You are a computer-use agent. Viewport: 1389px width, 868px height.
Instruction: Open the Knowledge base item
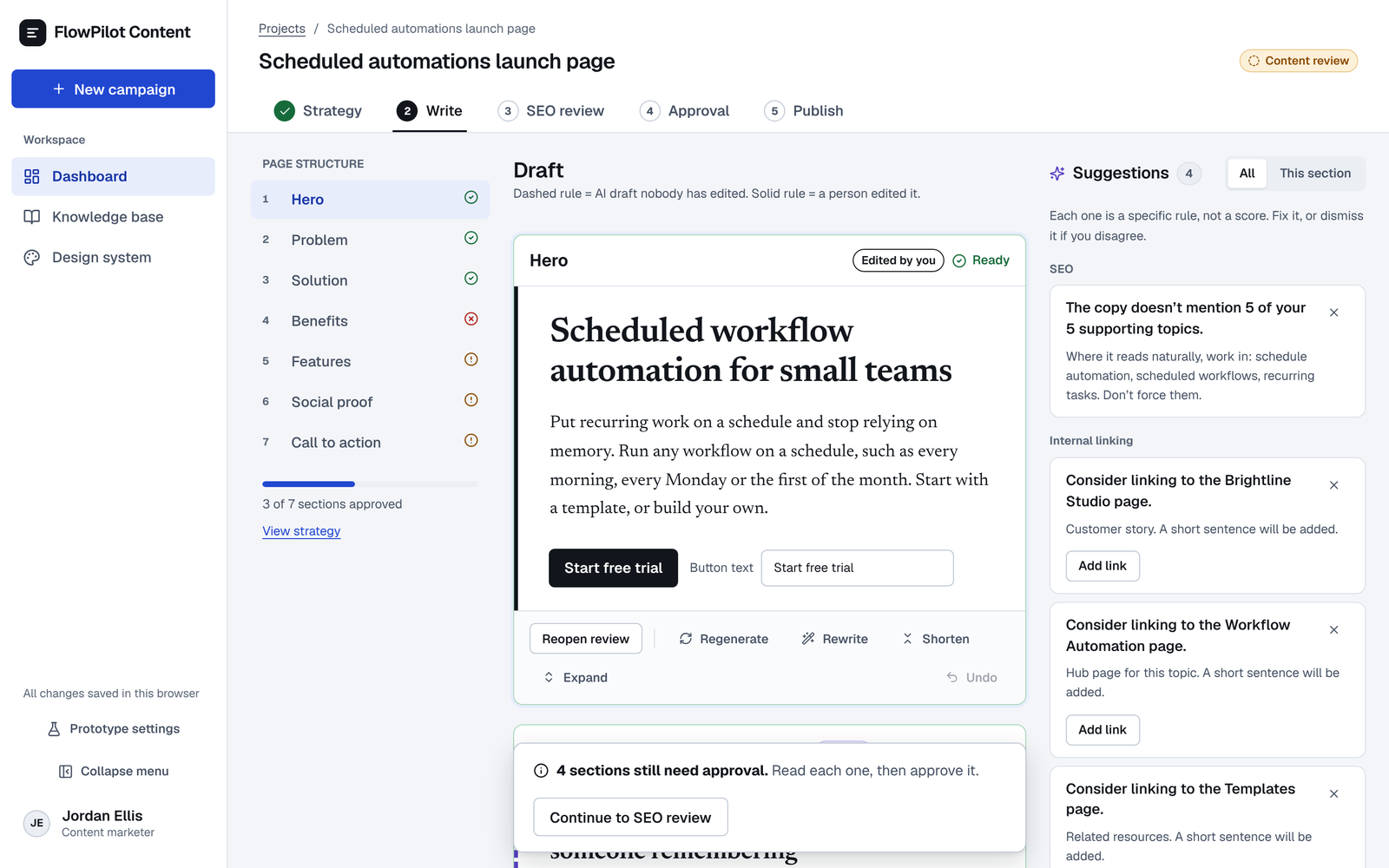click(113, 217)
